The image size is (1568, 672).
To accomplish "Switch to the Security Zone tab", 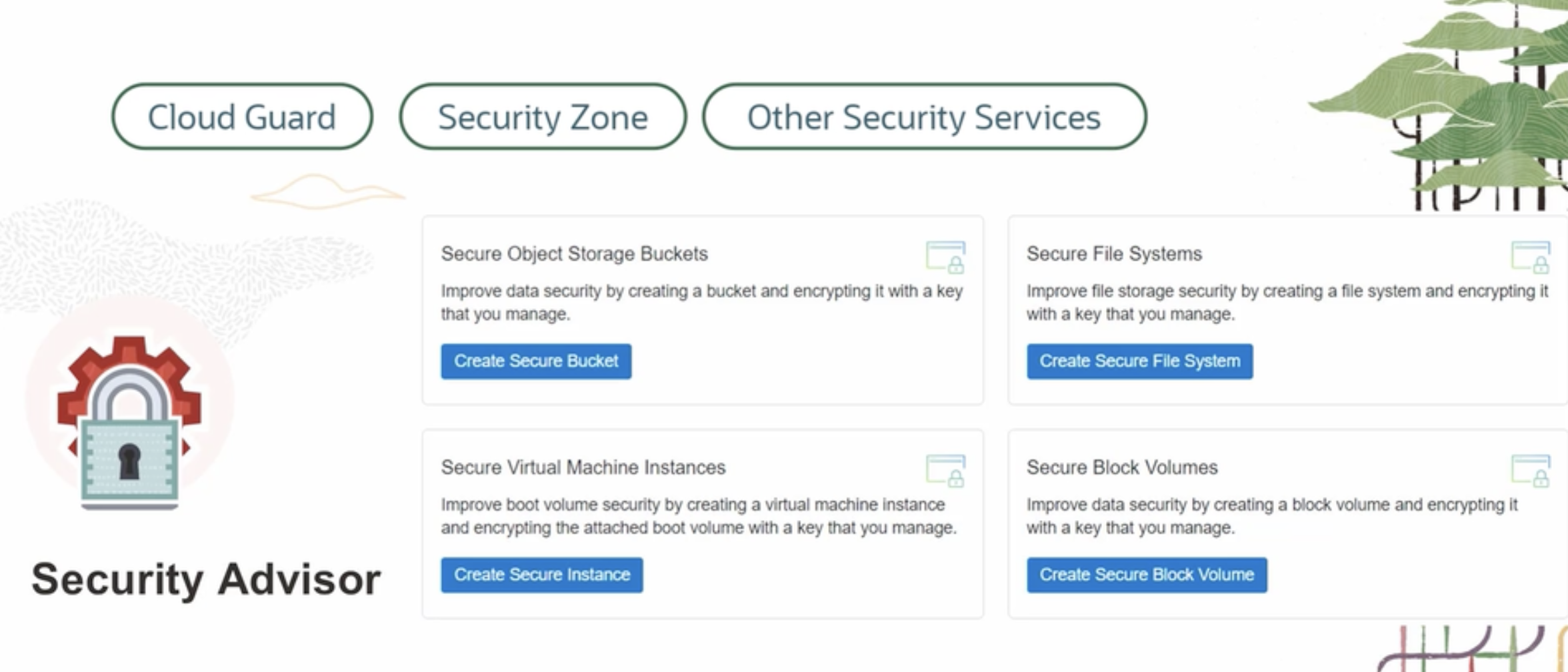I will coord(543,117).
